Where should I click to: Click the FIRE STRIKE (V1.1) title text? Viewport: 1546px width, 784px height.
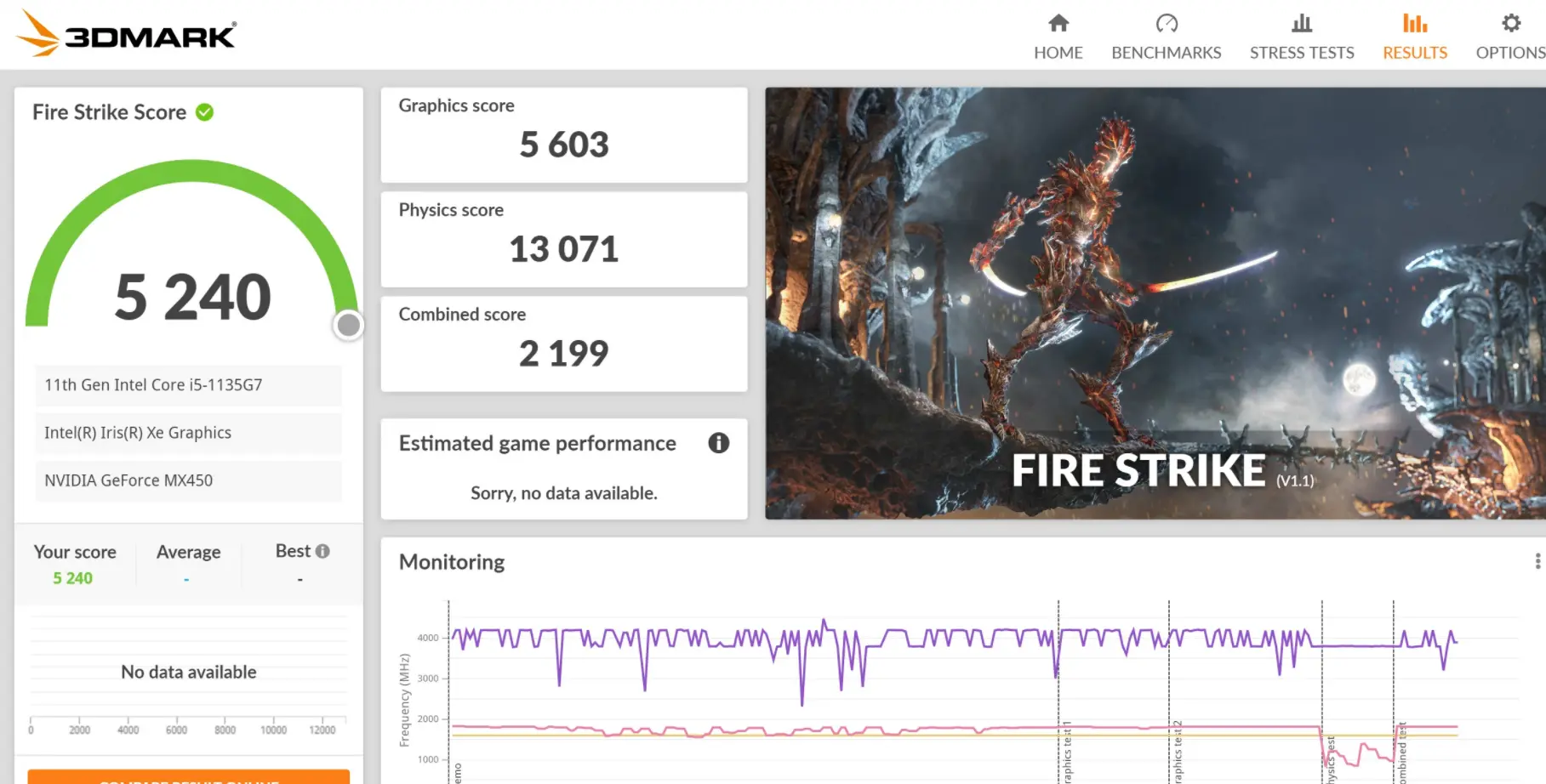(x=1162, y=471)
